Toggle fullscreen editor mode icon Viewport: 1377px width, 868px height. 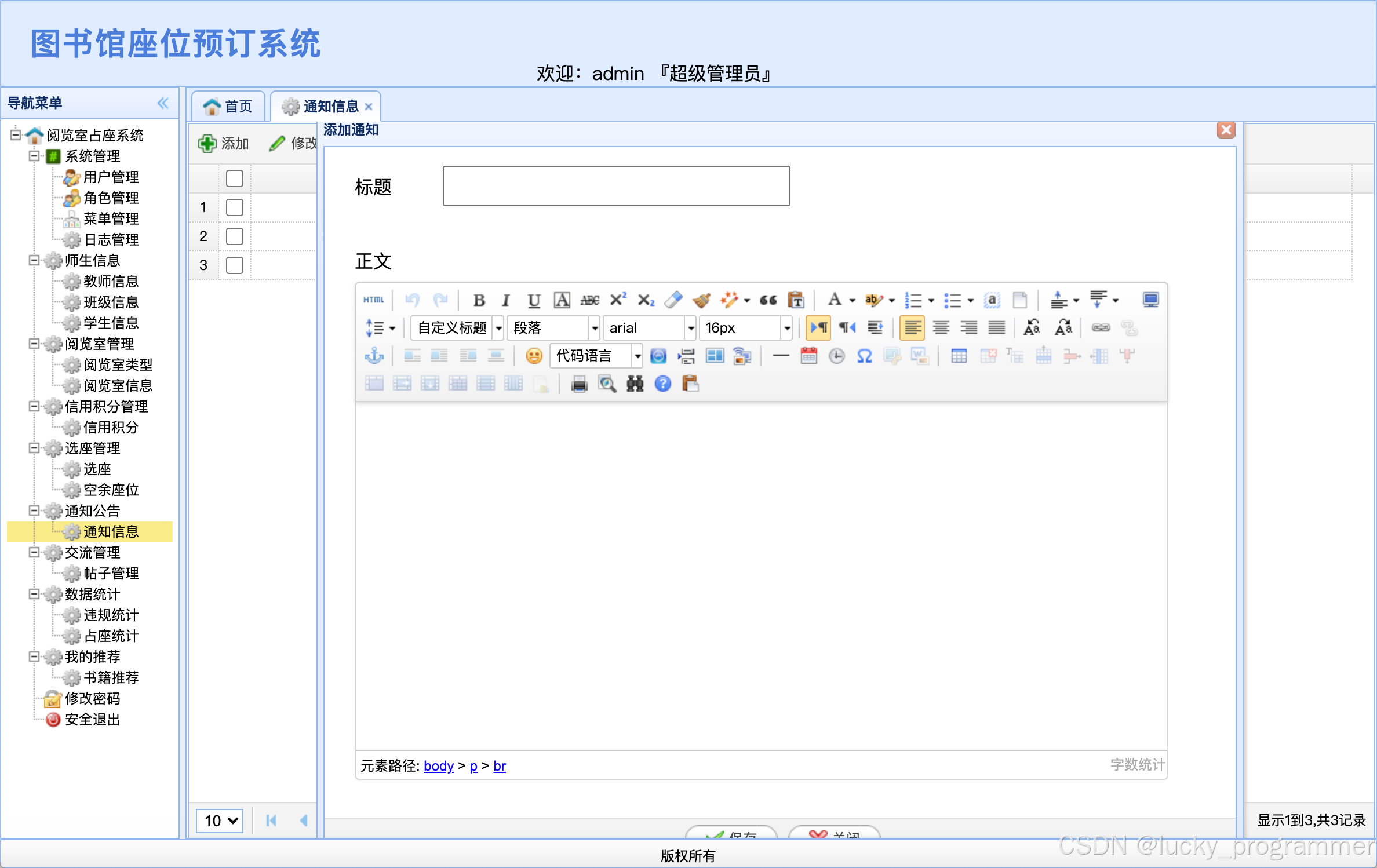pos(1150,300)
